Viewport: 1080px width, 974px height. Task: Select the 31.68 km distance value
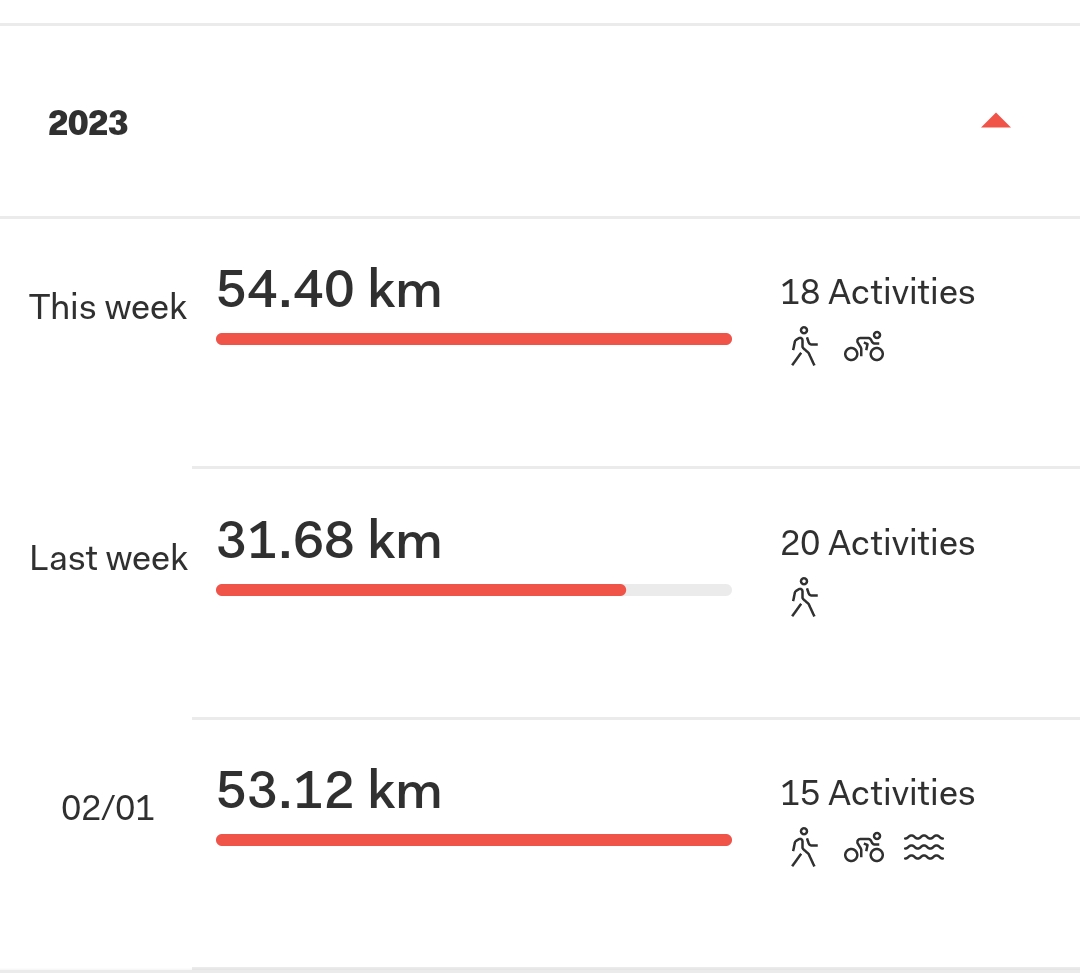329,540
